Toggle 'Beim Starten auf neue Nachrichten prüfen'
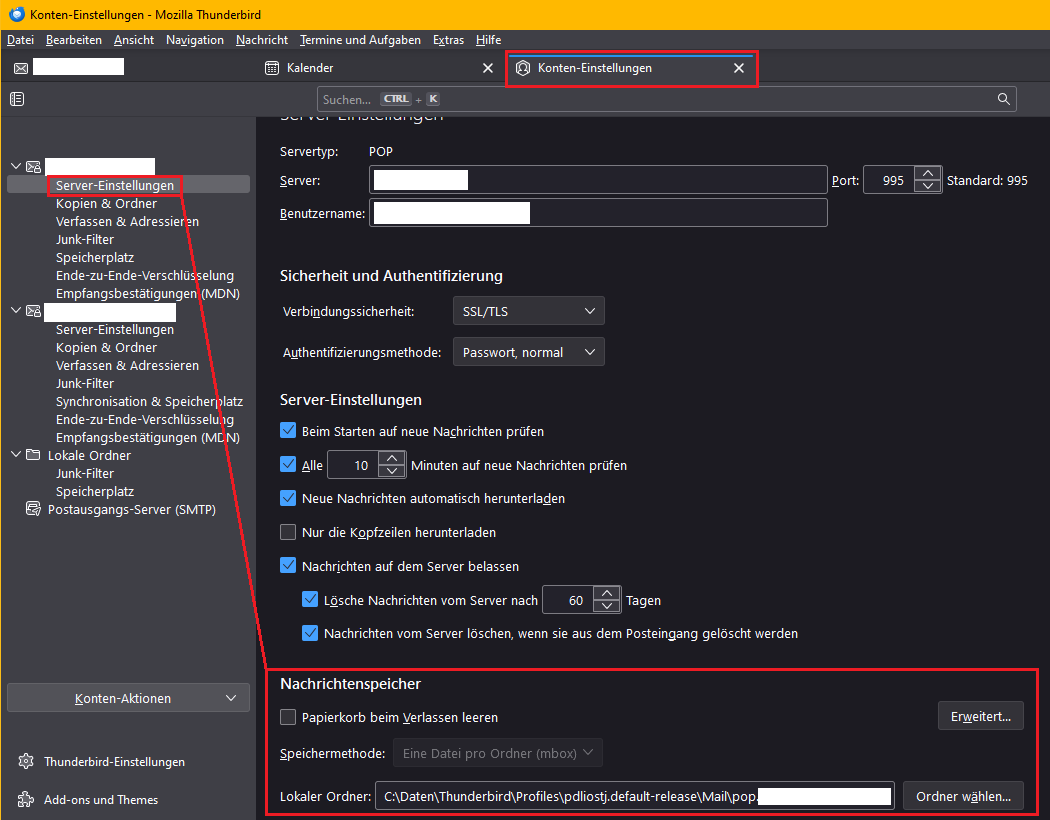Viewport: 1050px width, 820px height. 289,431
